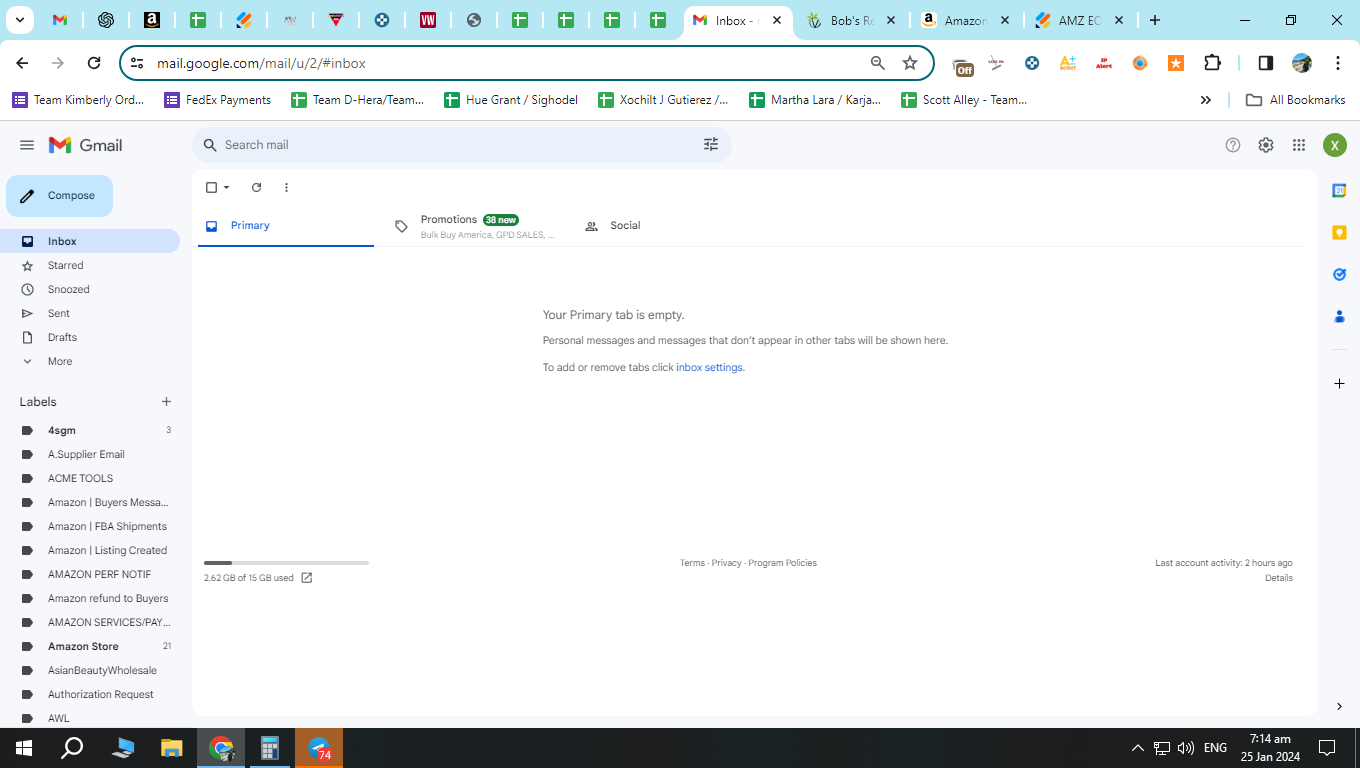Create new label plus icon
Viewport: 1360px width, 768px height.
(166, 402)
